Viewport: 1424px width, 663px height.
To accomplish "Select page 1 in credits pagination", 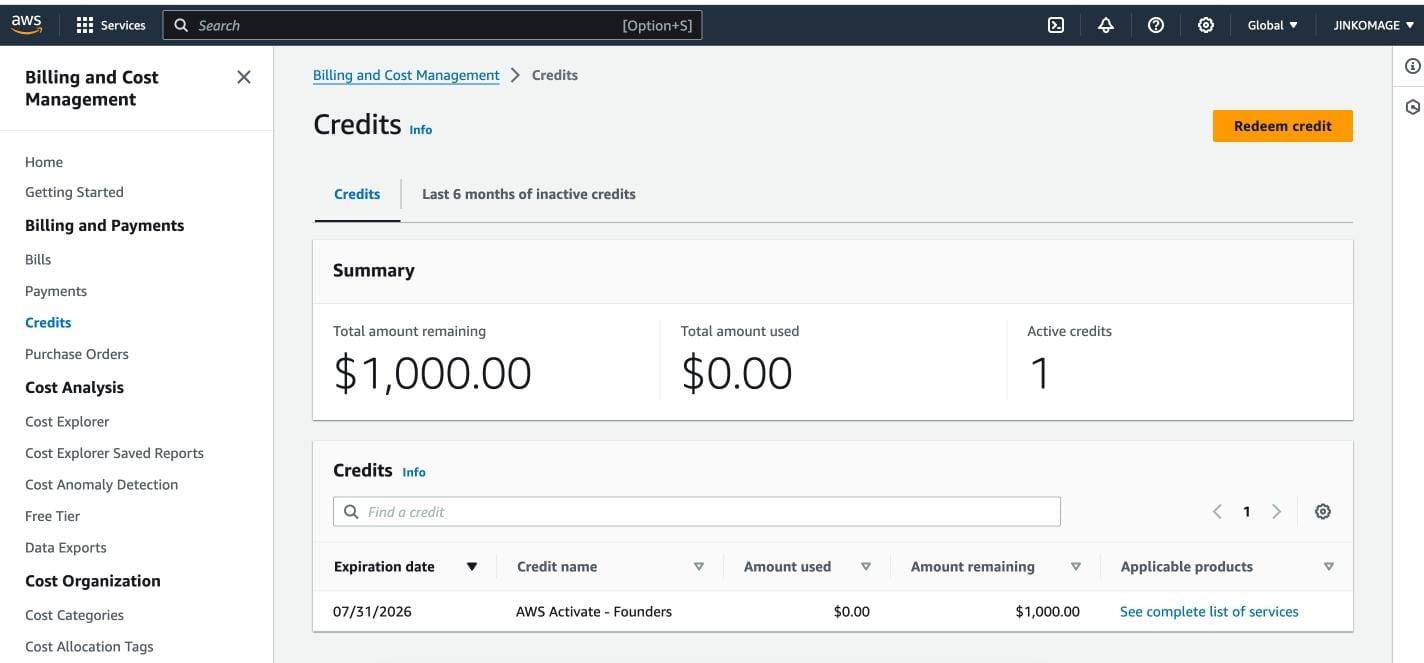I will click(x=1246, y=511).
